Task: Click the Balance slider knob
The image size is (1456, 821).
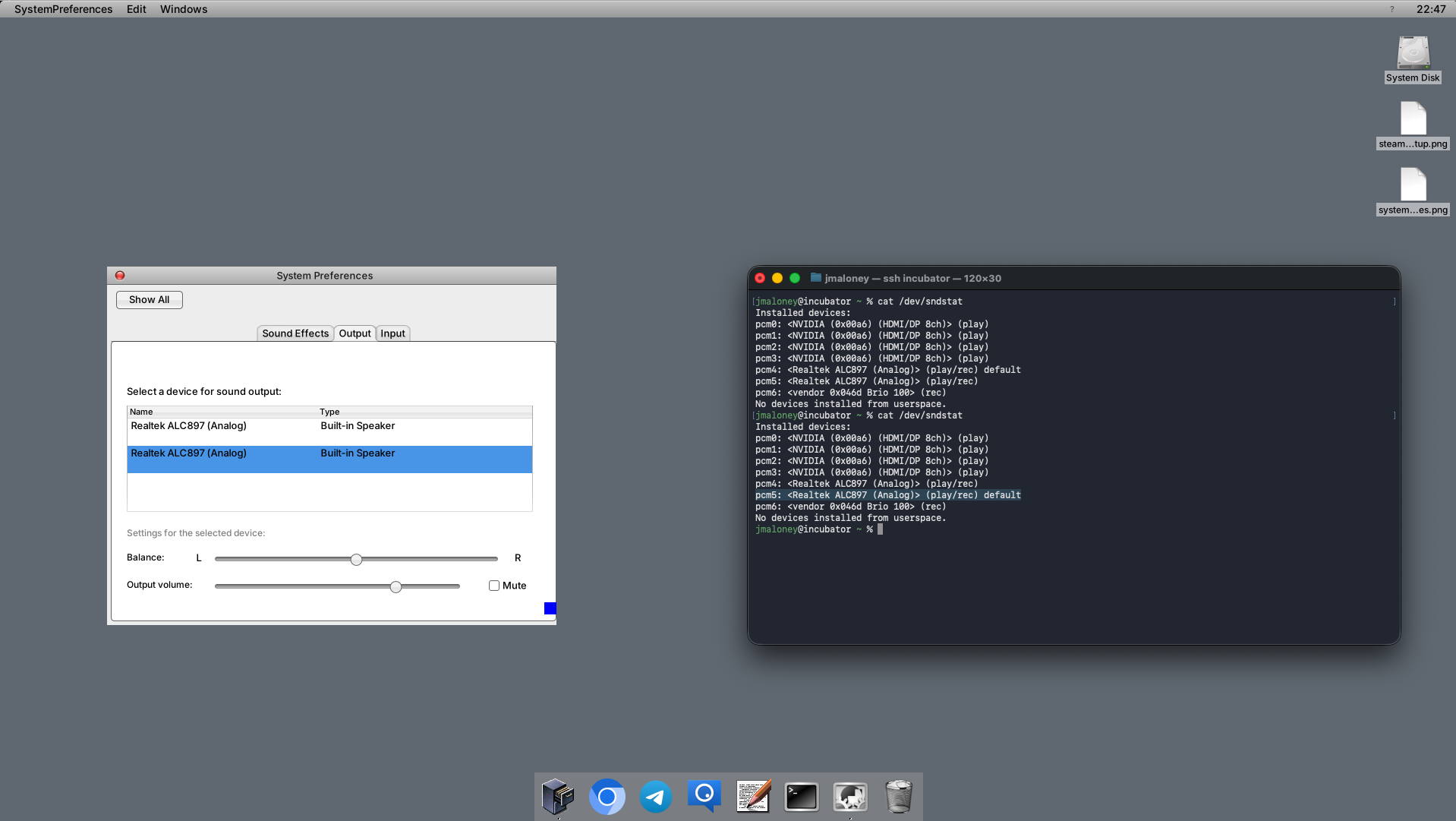Action: [356, 559]
